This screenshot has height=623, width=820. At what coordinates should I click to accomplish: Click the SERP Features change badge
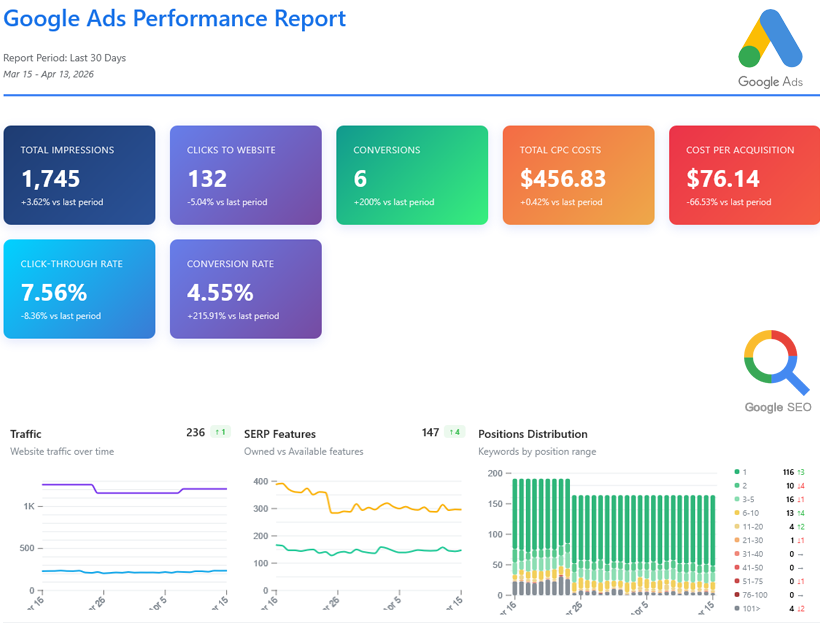[x=455, y=432]
